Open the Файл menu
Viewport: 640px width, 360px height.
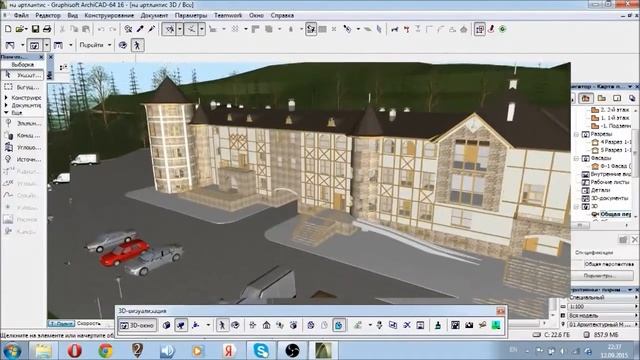(21, 15)
